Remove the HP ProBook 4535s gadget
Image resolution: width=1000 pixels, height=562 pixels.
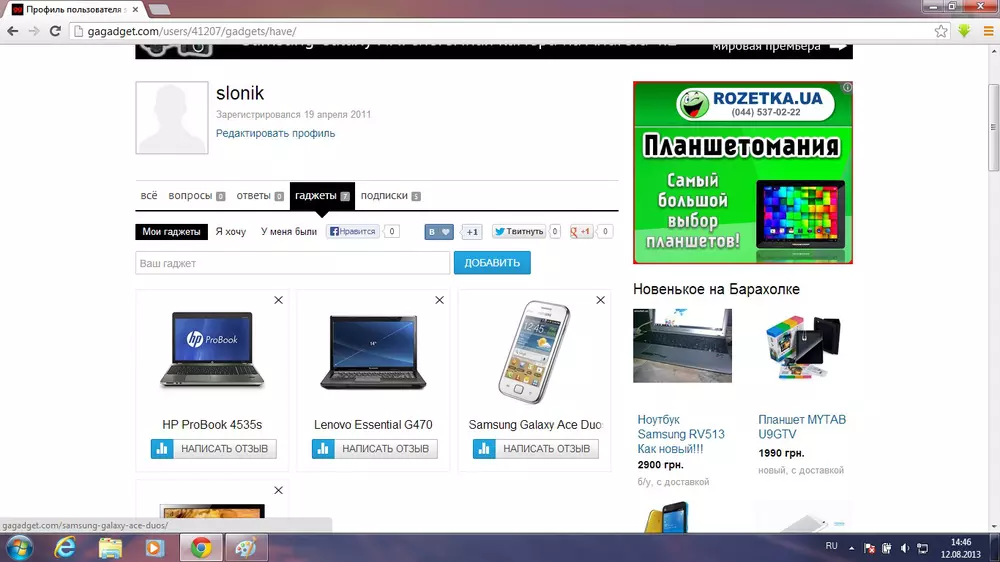tap(278, 300)
